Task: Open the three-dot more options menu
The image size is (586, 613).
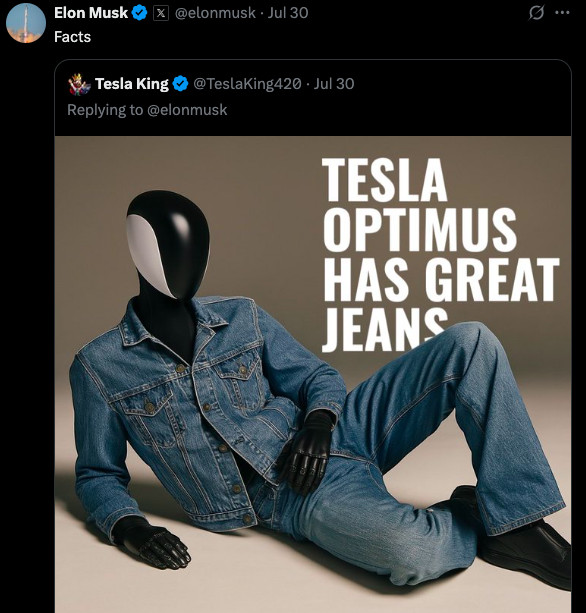Action: coord(562,13)
